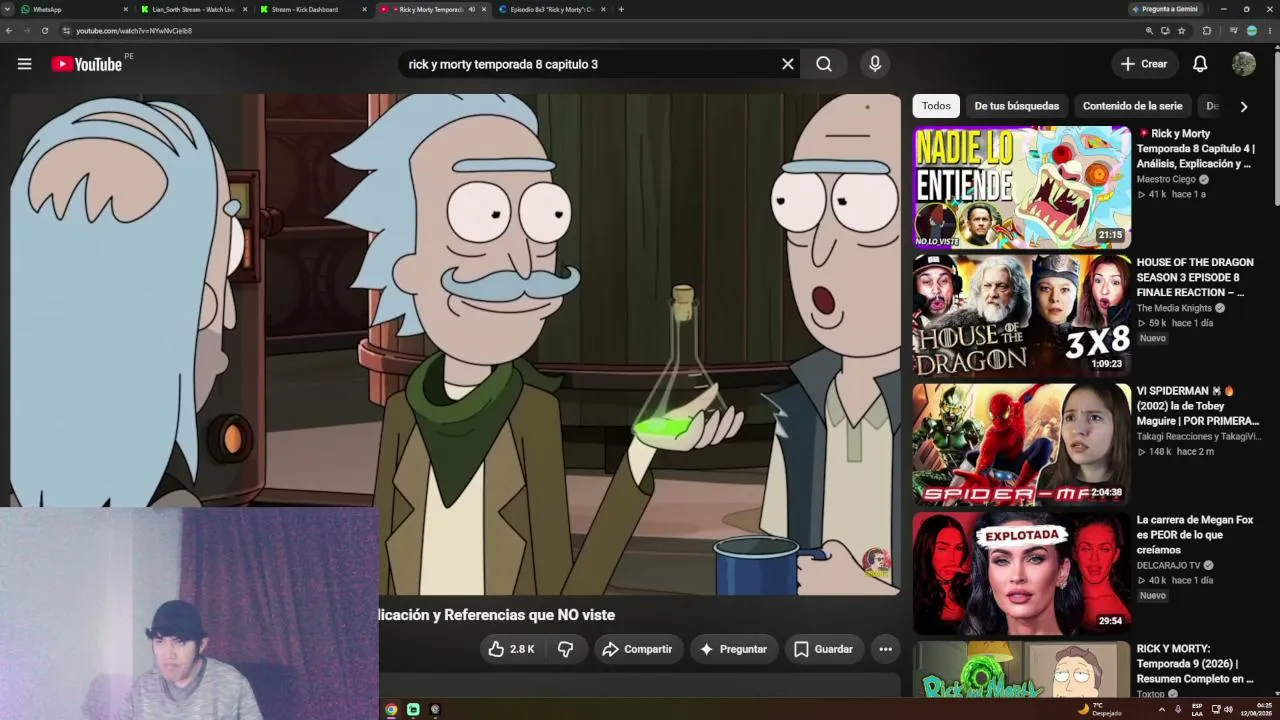
Task: Dislike the video
Action: click(565, 649)
